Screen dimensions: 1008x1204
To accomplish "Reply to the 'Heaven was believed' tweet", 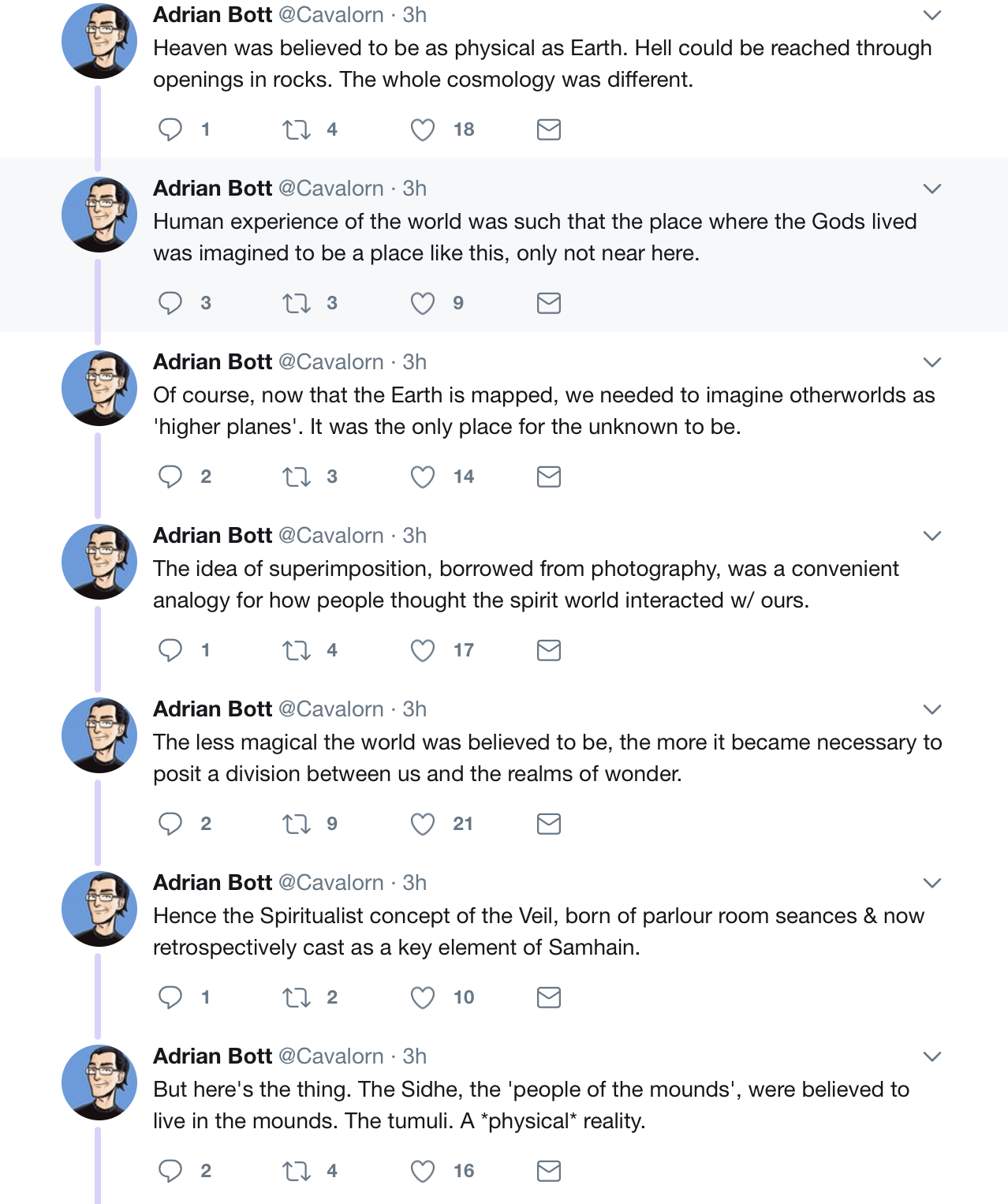I will coord(170,129).
